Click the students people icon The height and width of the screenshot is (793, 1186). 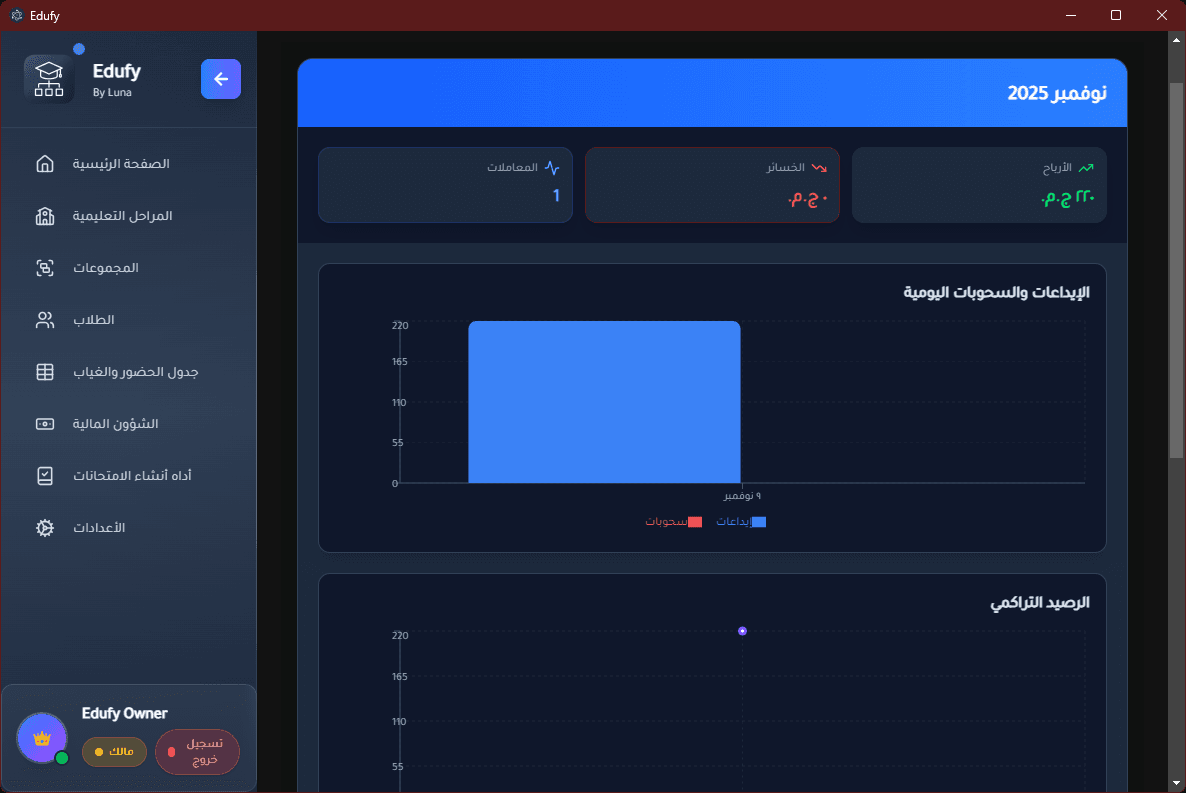pyautogui.click(x=45, y=320)
